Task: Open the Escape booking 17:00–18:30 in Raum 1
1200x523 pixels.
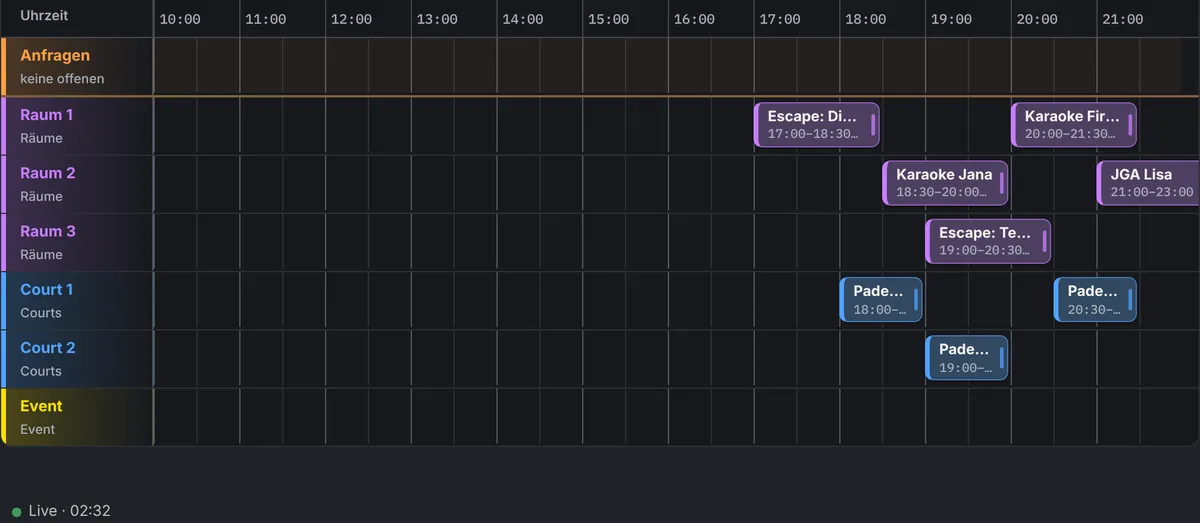Action: [817, 125]
